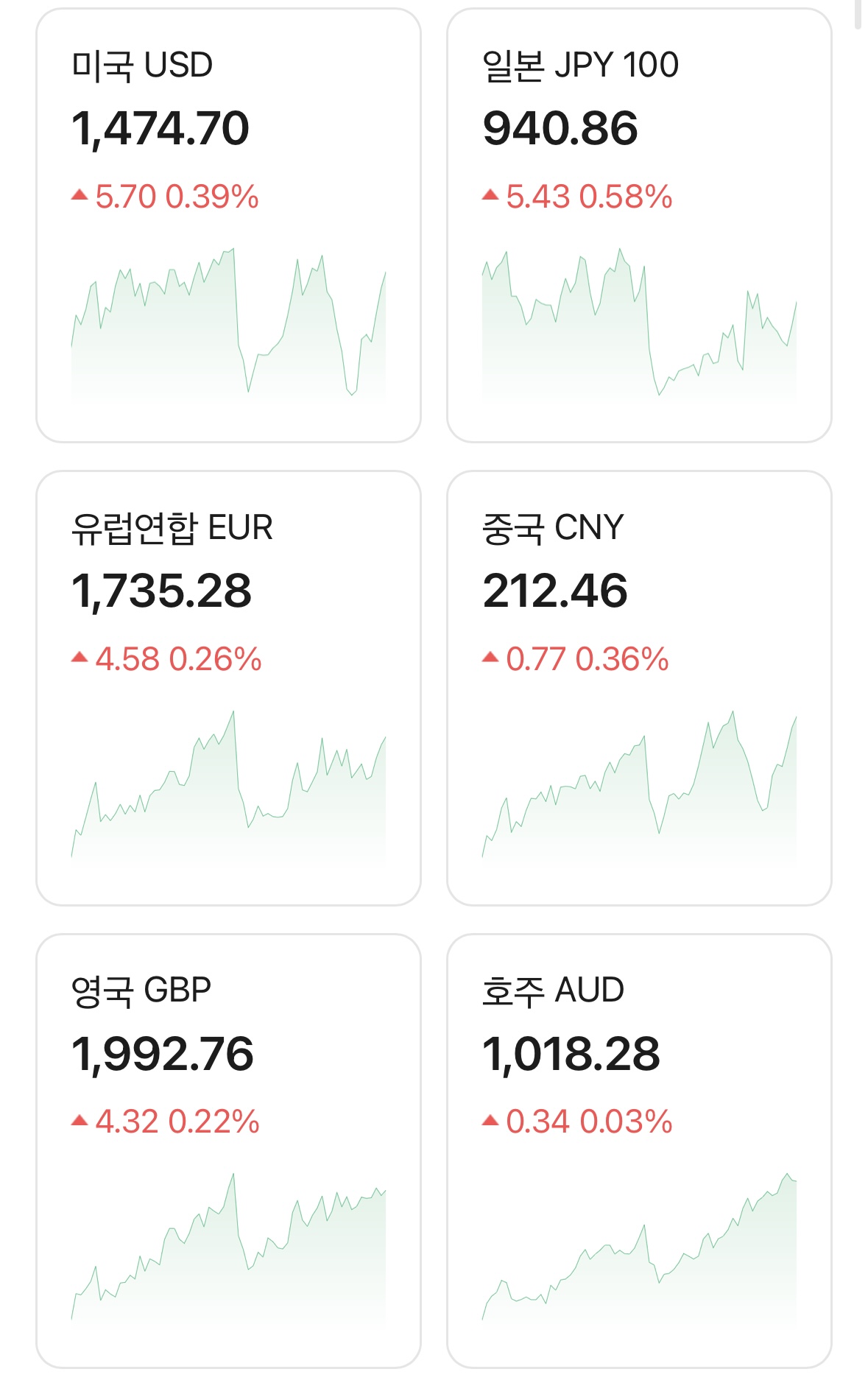The image size is (868, 1383).
Task: Click the 1,474.70 USD rate value
Action: [160, 128]
